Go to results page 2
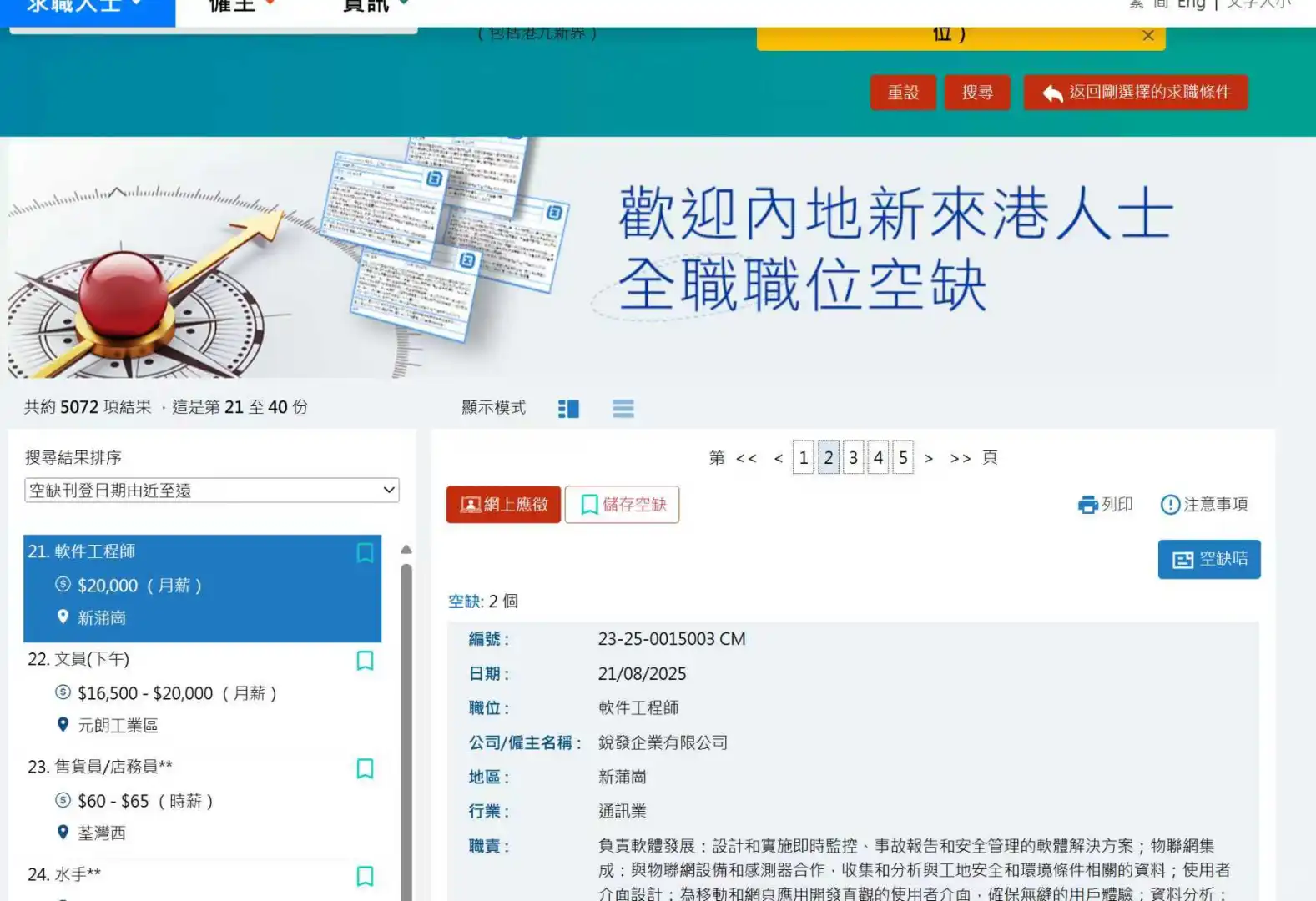1316x901 pixels. pyautogui.click(x=829, y=457)
